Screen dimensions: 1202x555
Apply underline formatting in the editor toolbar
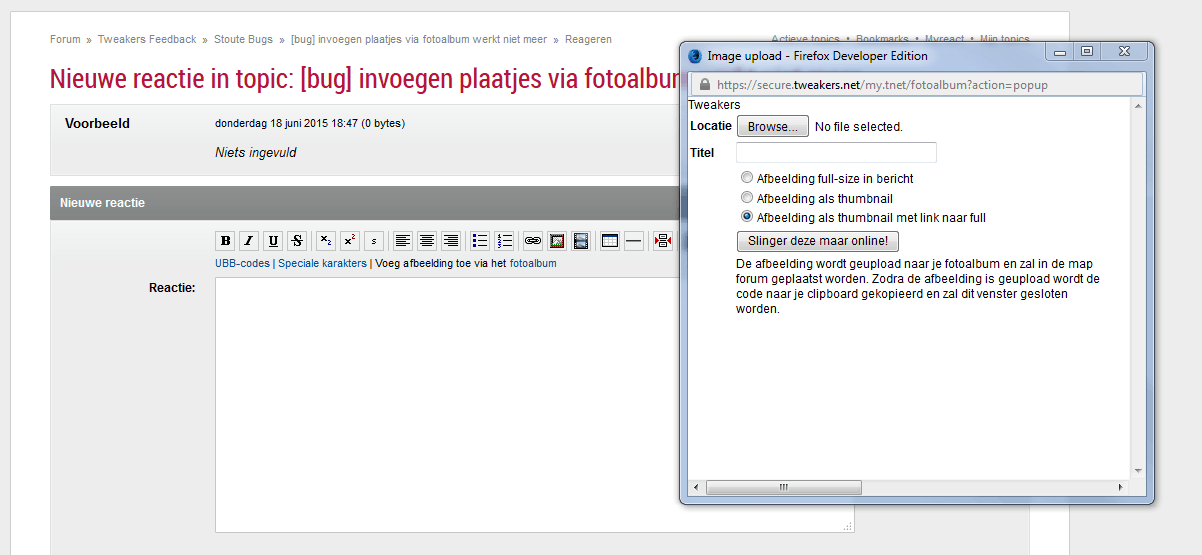tap(273, 241)
